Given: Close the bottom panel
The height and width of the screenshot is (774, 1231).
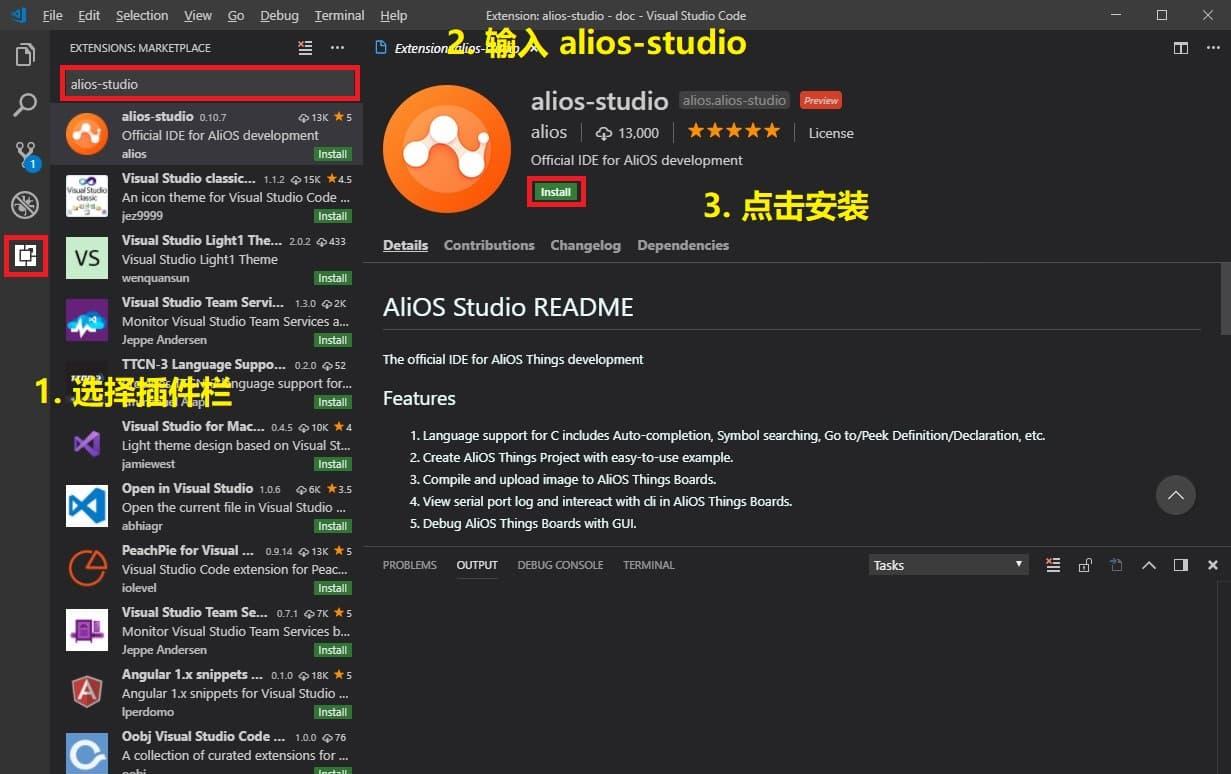Looking at the screenshot, I should click(1213, 565).
